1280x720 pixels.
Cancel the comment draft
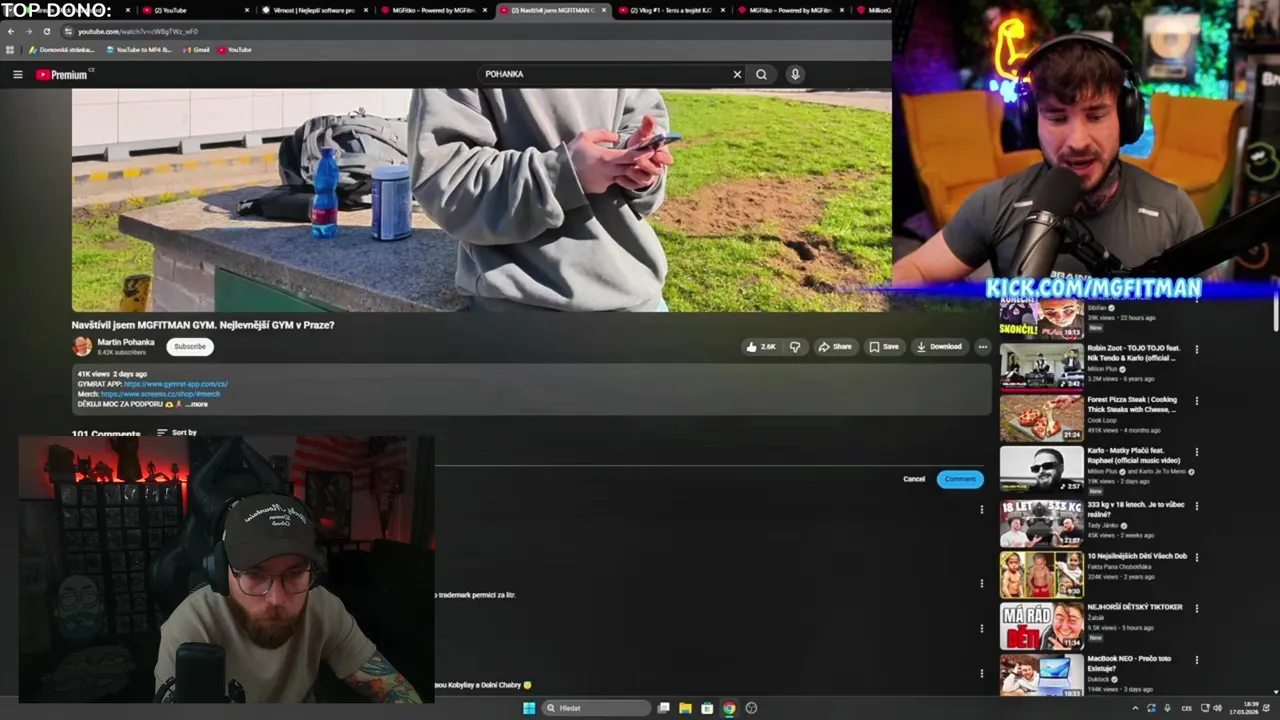(x=914, y=479)
